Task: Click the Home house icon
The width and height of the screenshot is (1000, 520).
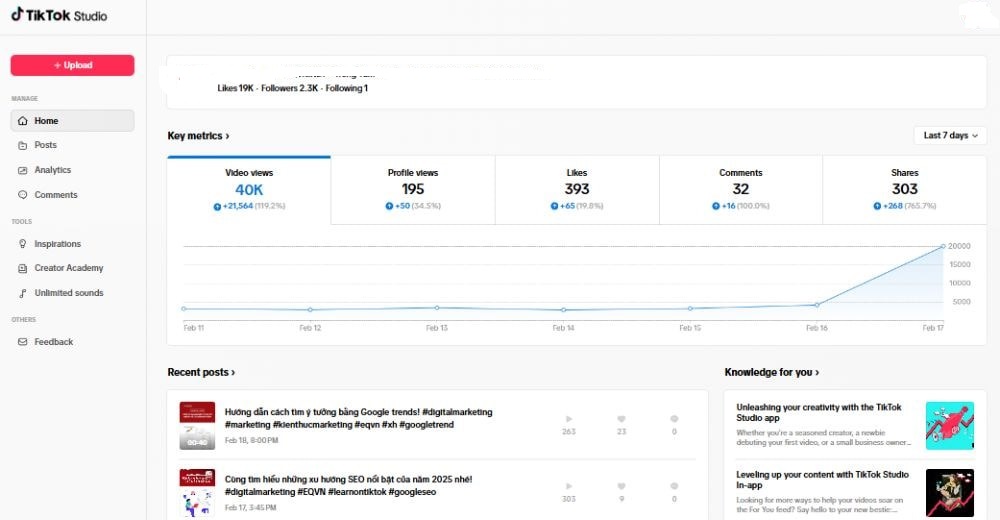Action: [23, 121]
